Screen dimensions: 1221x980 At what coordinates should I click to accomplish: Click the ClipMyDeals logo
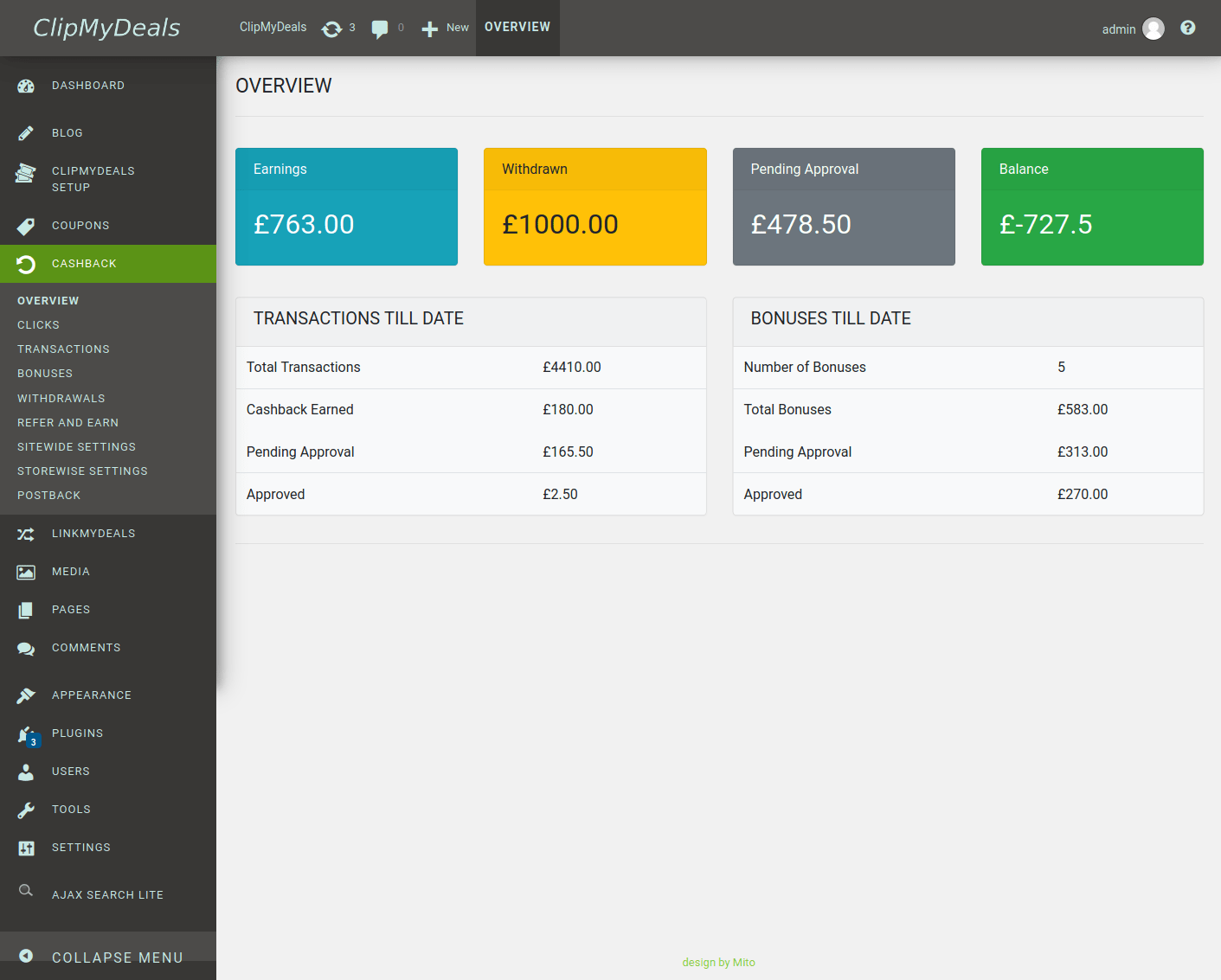106,28
